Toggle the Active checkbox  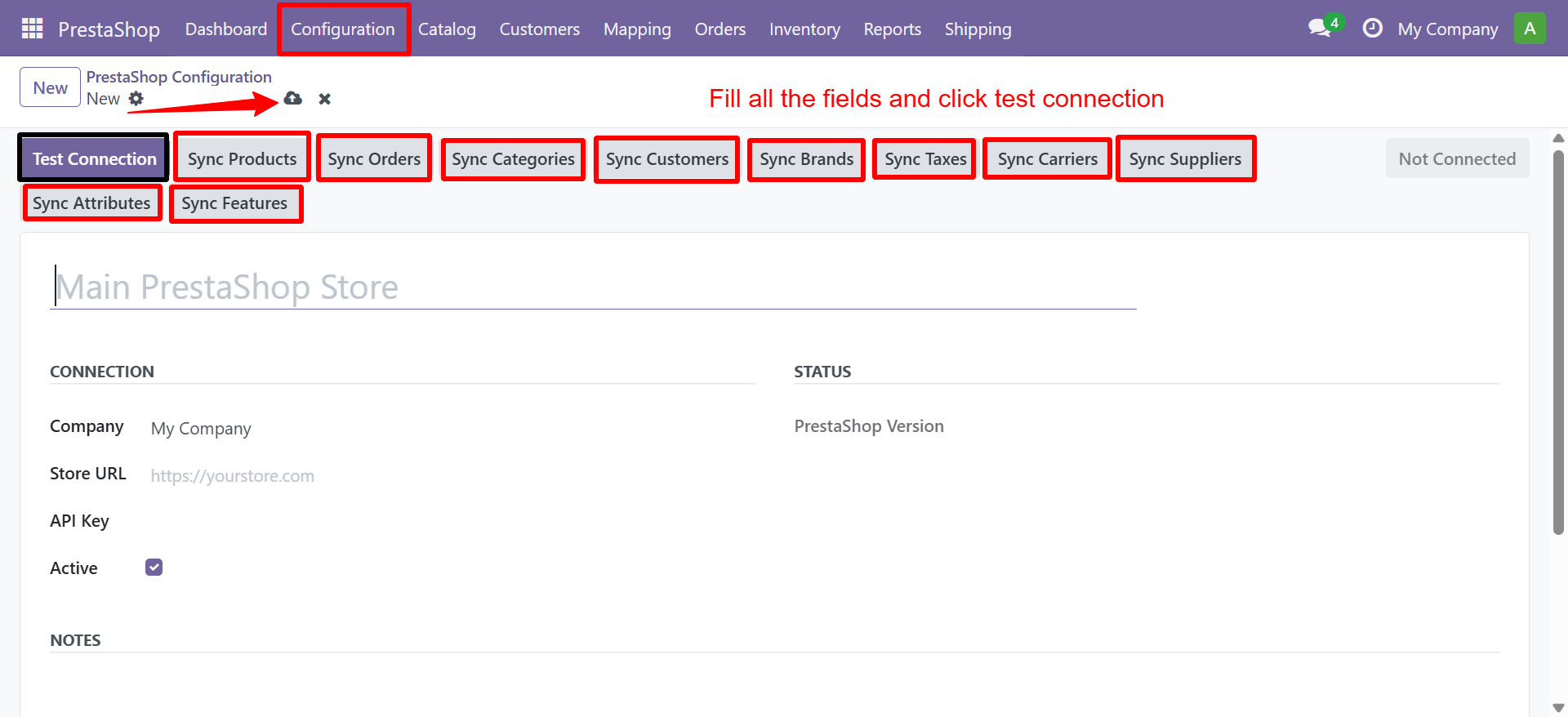click(154, 568)
